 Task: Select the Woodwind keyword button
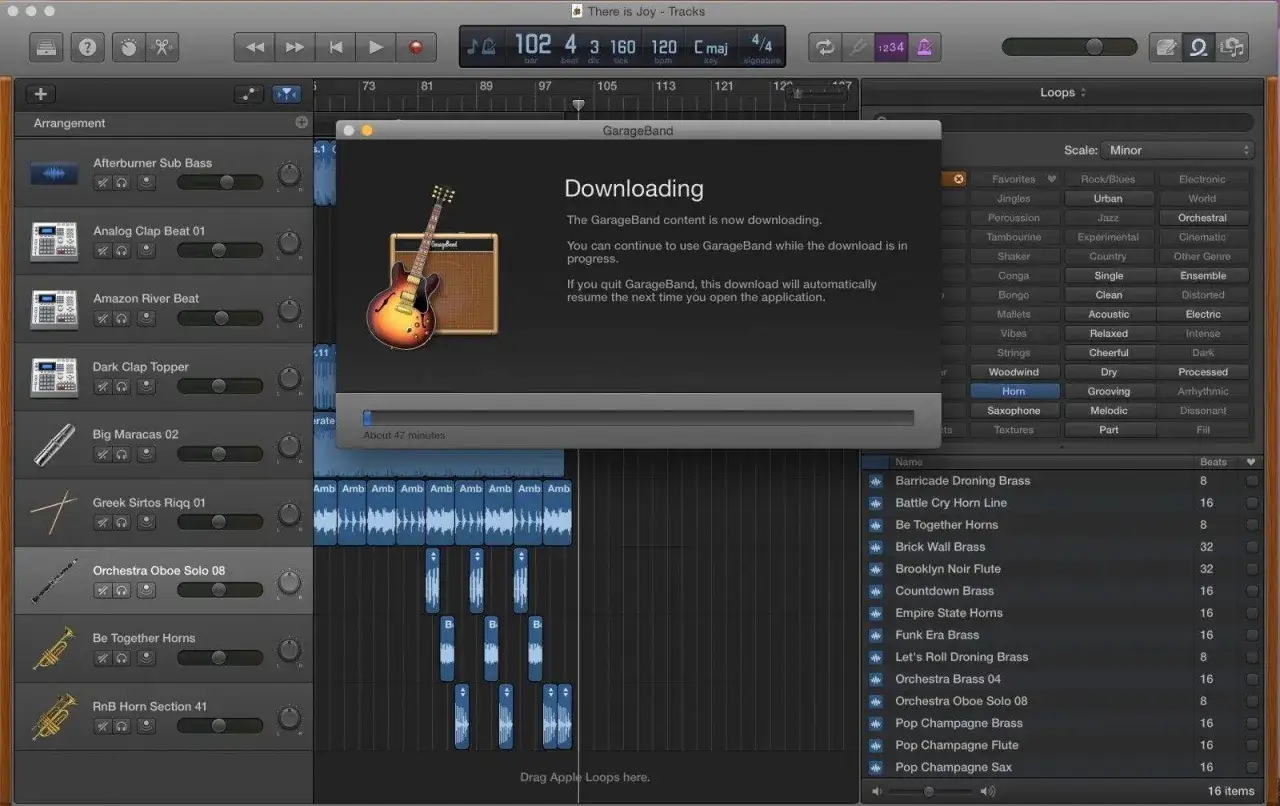tap(1014, 372)
